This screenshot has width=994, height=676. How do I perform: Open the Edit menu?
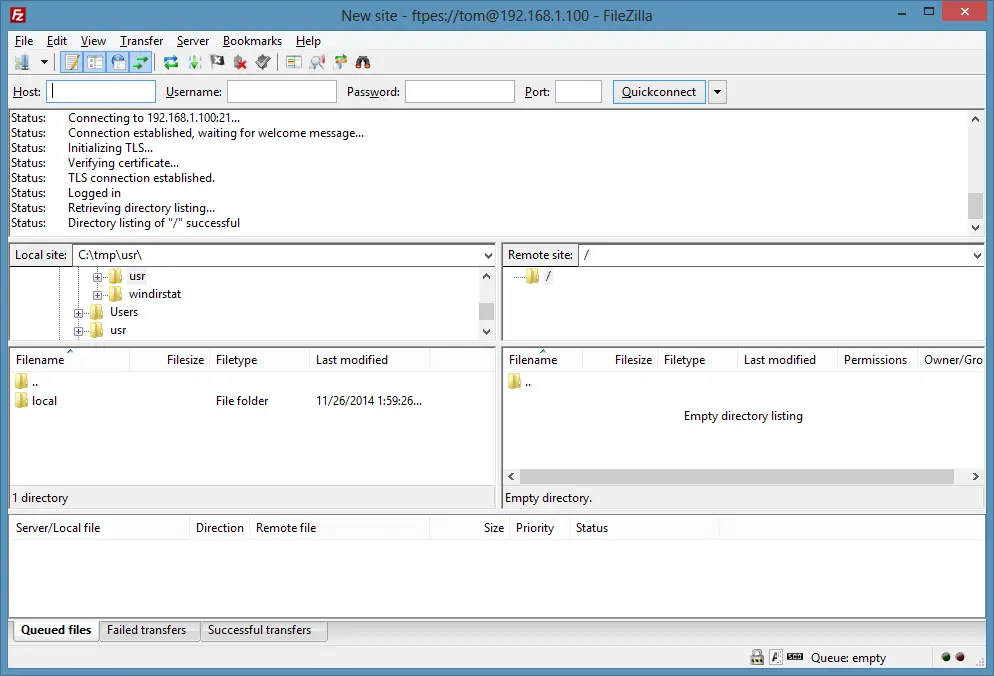click(56, 41)
